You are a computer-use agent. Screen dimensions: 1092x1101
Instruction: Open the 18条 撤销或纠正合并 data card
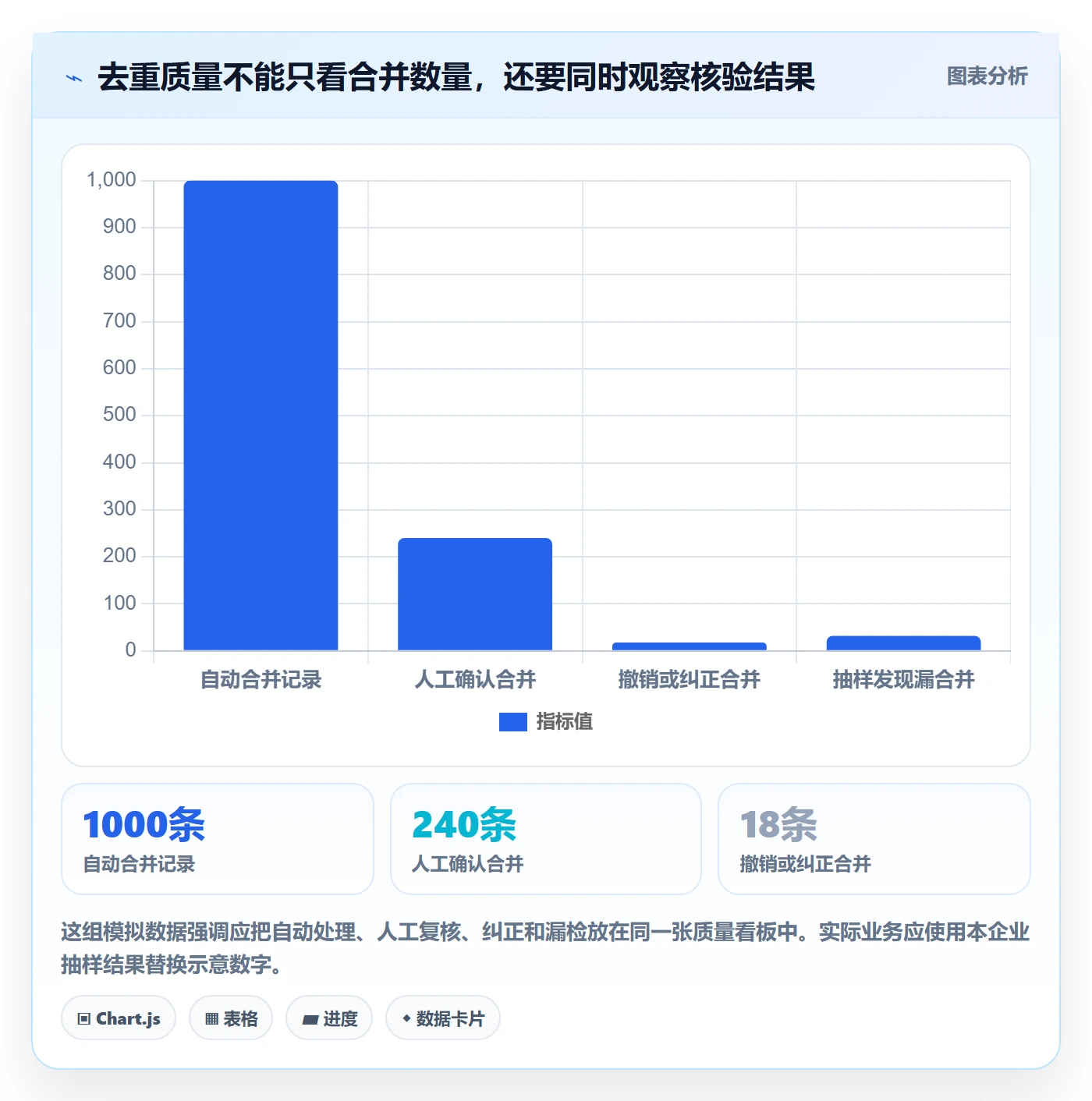click(874, 839)
